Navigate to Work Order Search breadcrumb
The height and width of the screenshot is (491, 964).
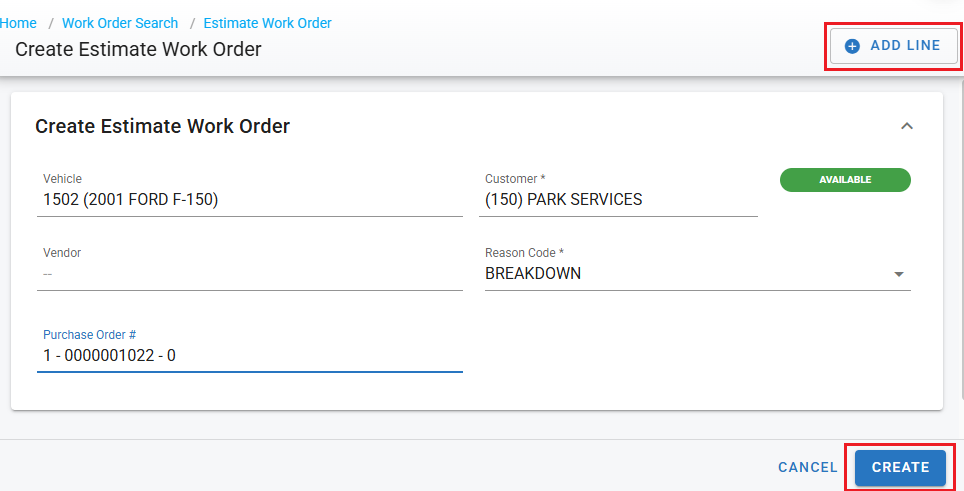(120, 23)
